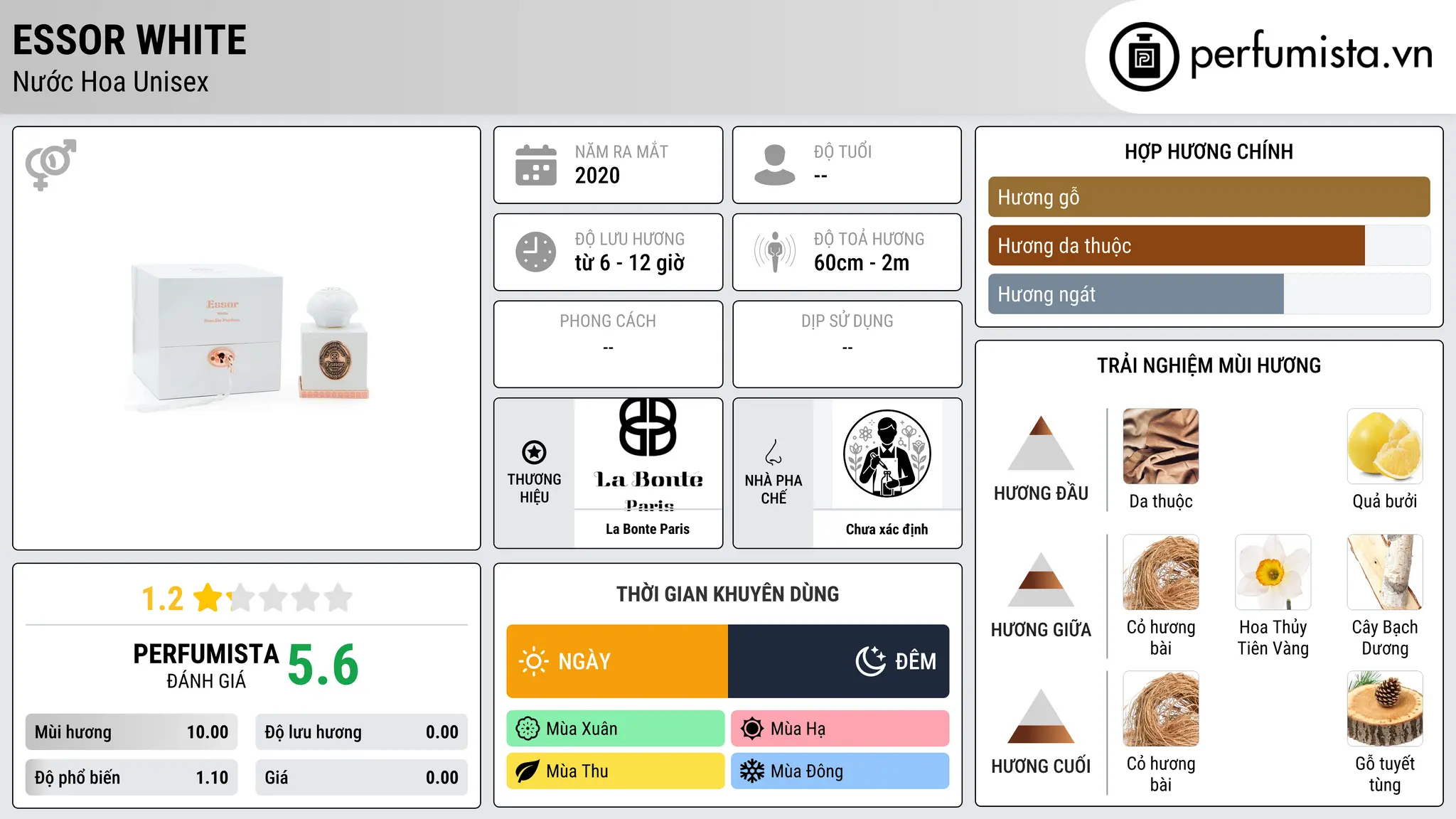Click the Perfumista score 5.6
Screen dimensions: 1456x819
(x=323, y=665)
